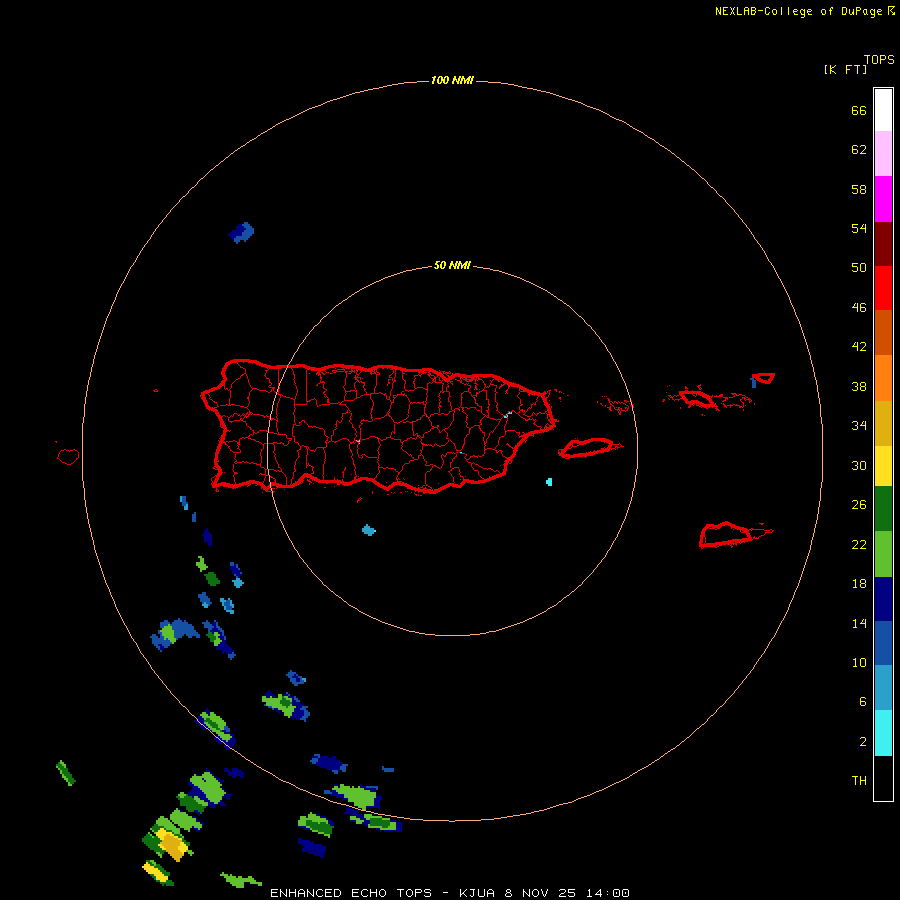Viewport: 900px width, 900px height.
Task: Click the gold legend swatch
Action: pyautogui.click(x=883, y=424)
